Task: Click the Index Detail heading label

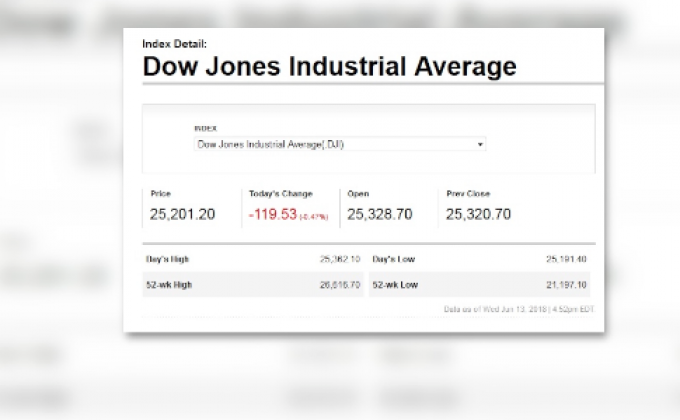Action: point(175,43)
